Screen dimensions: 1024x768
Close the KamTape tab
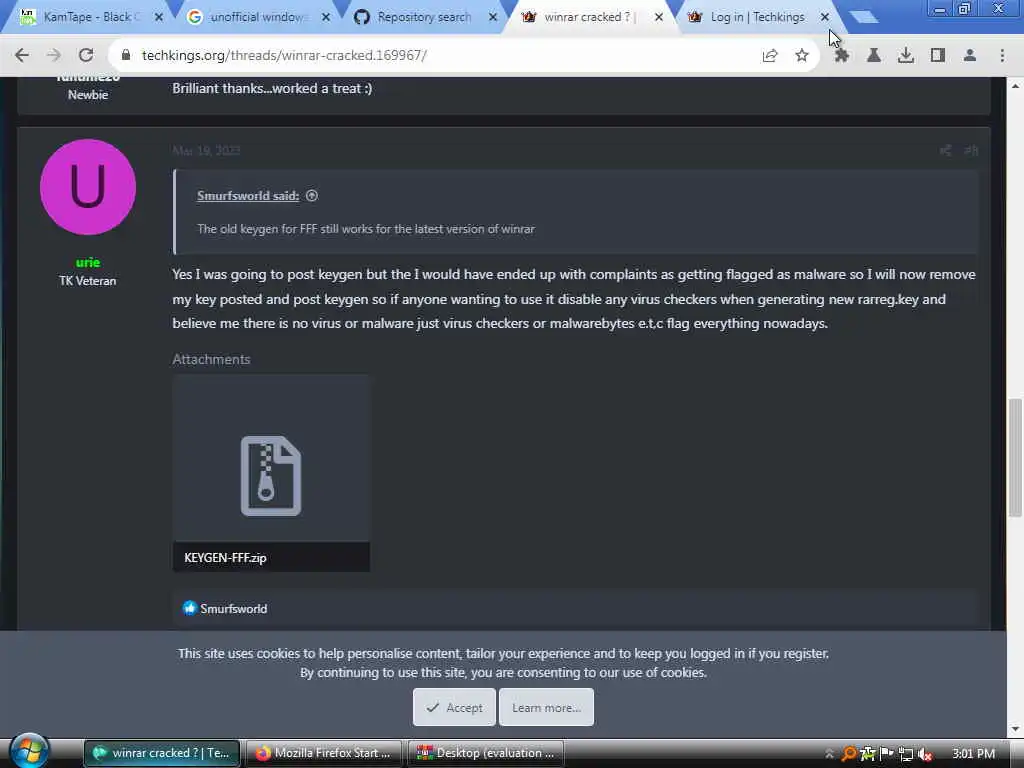159,18
